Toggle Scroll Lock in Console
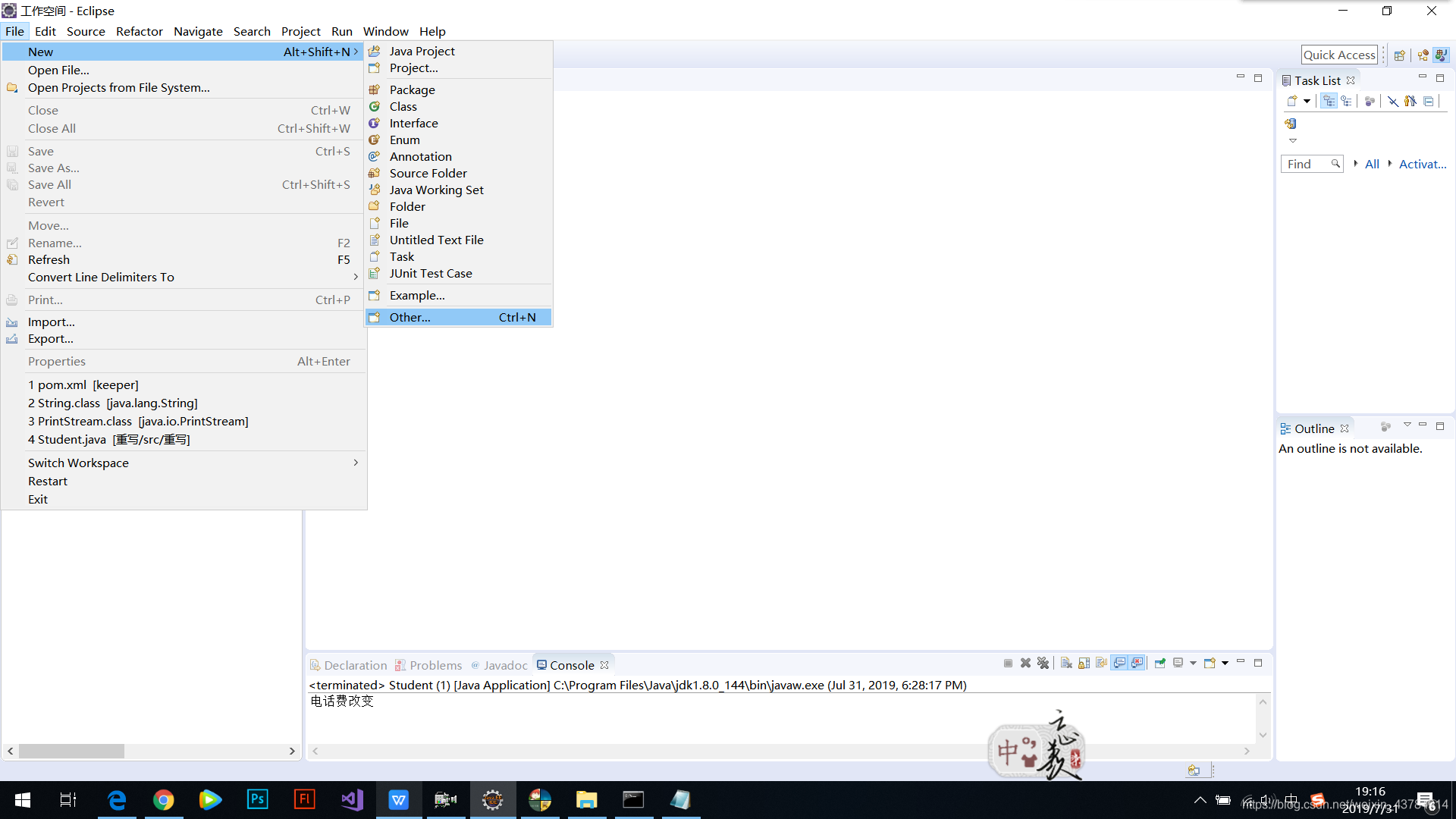 [1084, 663]
